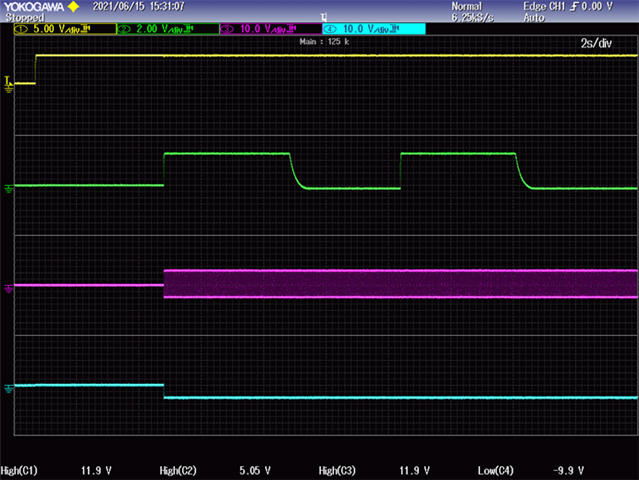Click the 5.05 V measurement value
This screenshot has height=480, width=639.
tap(255, 471)
